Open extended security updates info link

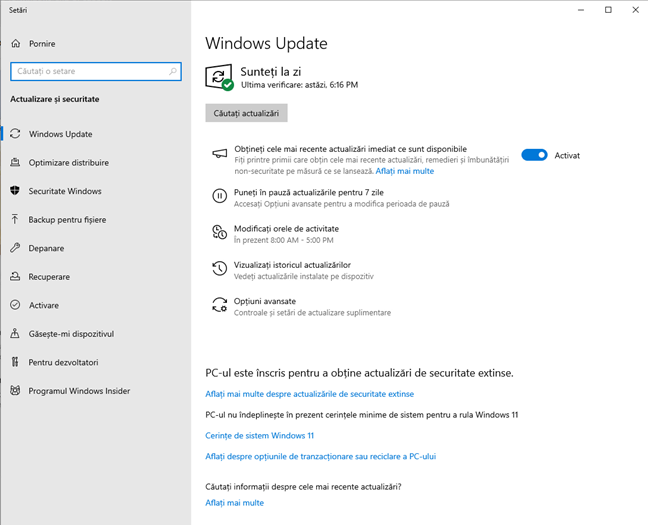(309, 394)
